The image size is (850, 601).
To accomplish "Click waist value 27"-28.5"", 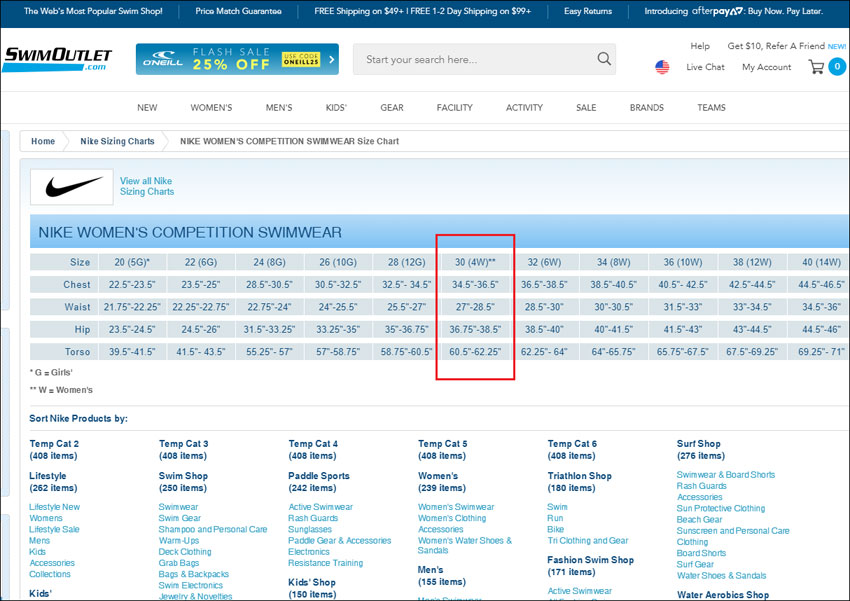I will [475, 307].
